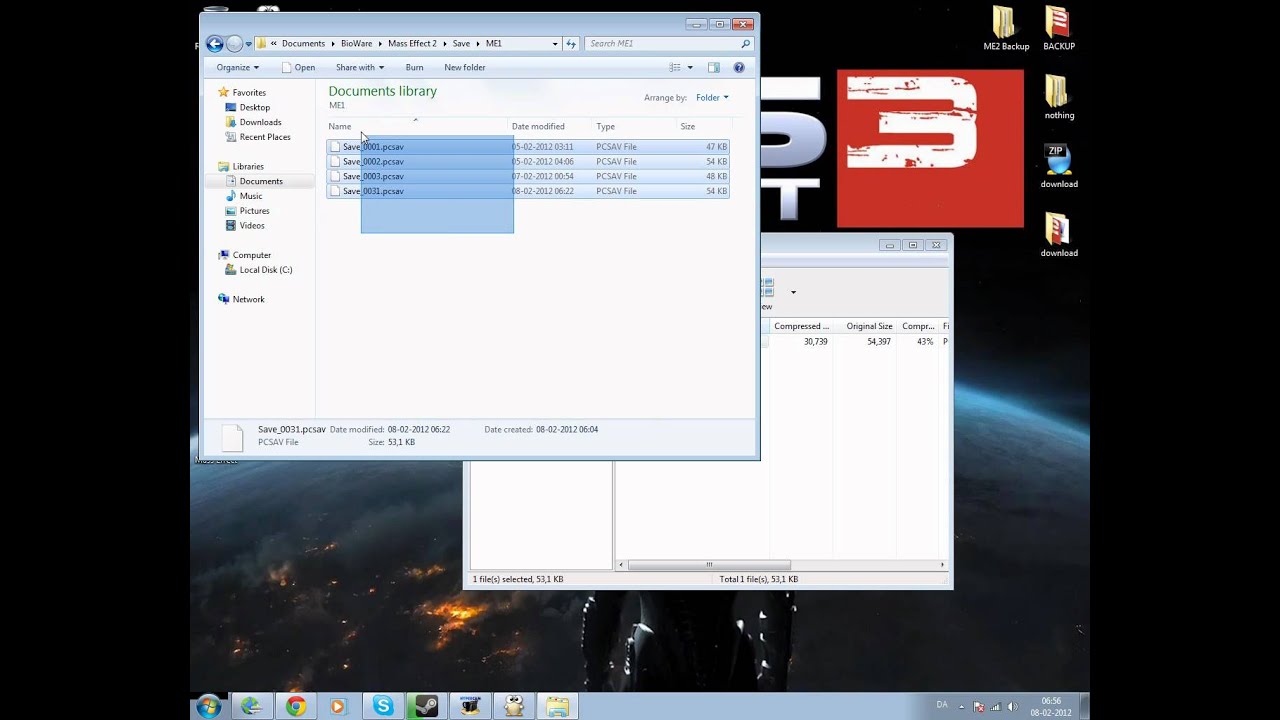Screen dimensions: 1280x720
Task: Select Documents library in navigation pane
Action: point(261,181)
